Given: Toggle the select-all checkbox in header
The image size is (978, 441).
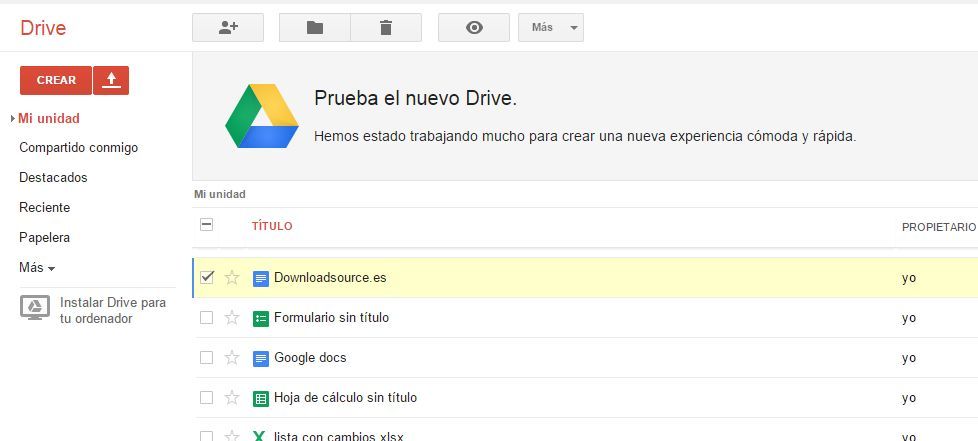Looking at the screenshot, I should (x=206, y=225).
